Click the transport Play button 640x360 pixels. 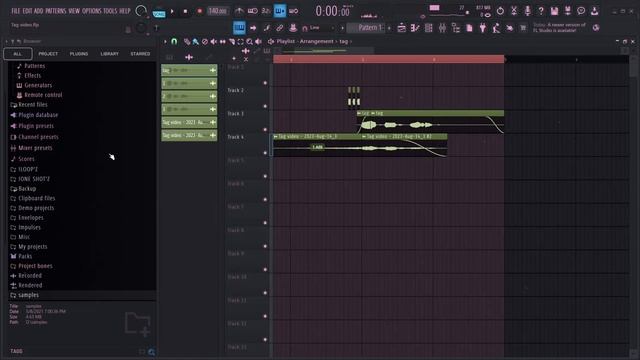(172, 11)
